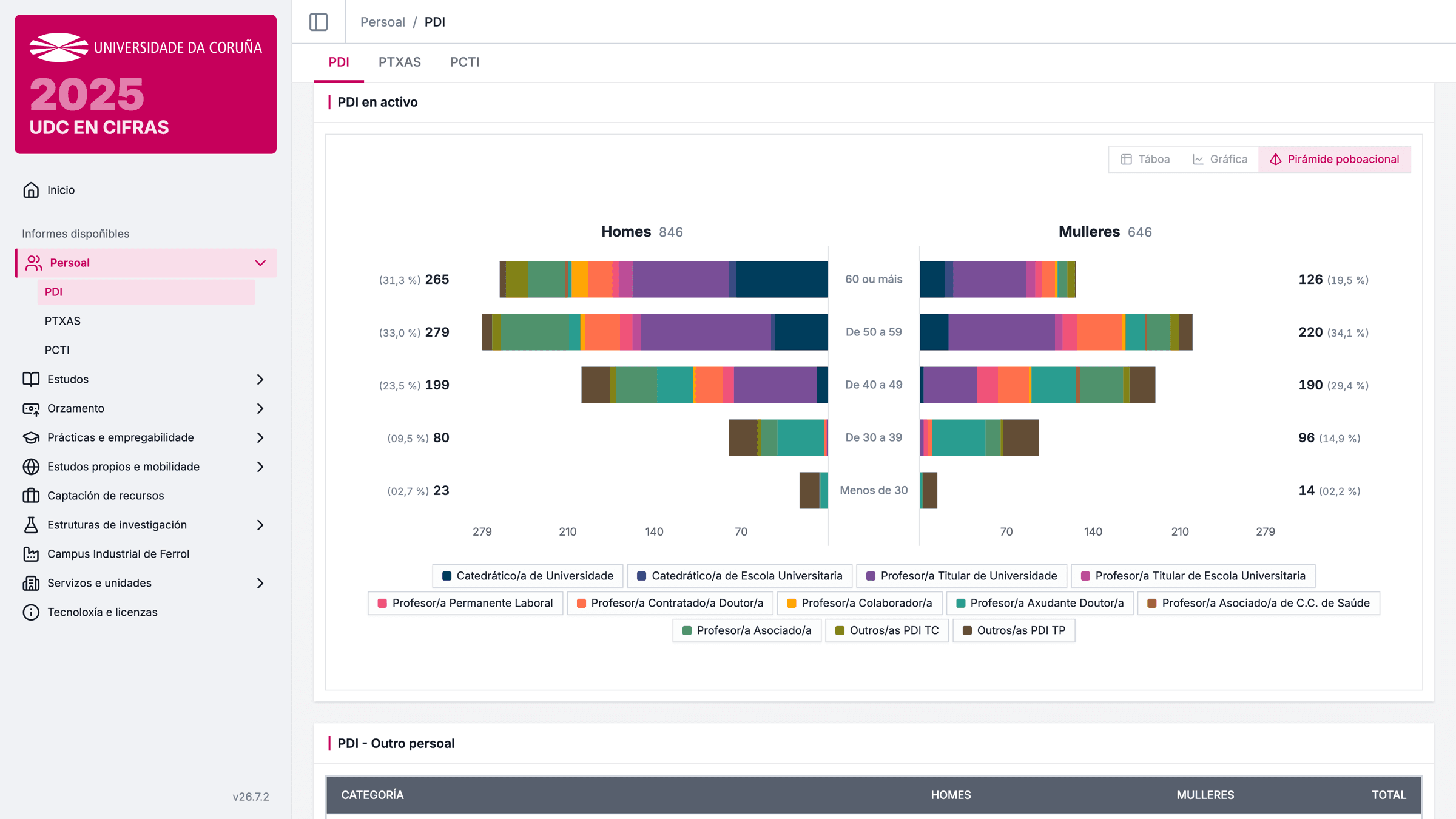Collapse the Persoal section chevron
Screen dimensions: 1456x819
pyautogui.click(x=260, y=263)
